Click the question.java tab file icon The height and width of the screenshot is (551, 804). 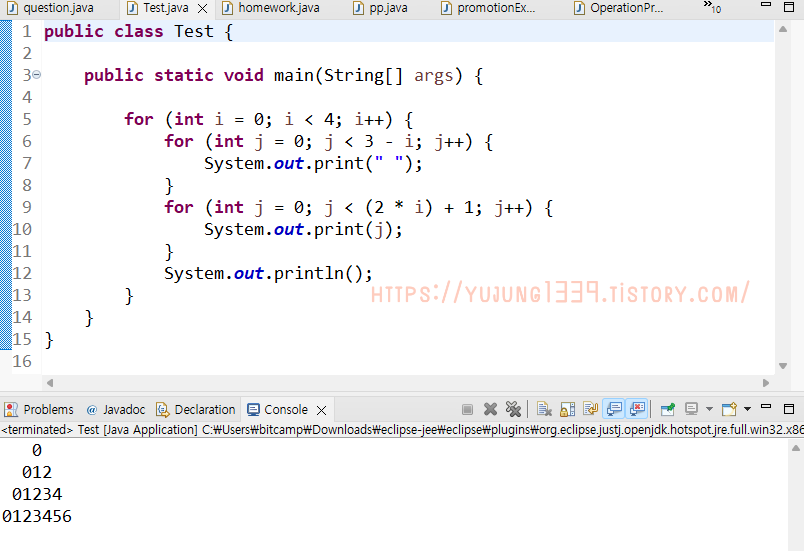[x=13, y=8]
